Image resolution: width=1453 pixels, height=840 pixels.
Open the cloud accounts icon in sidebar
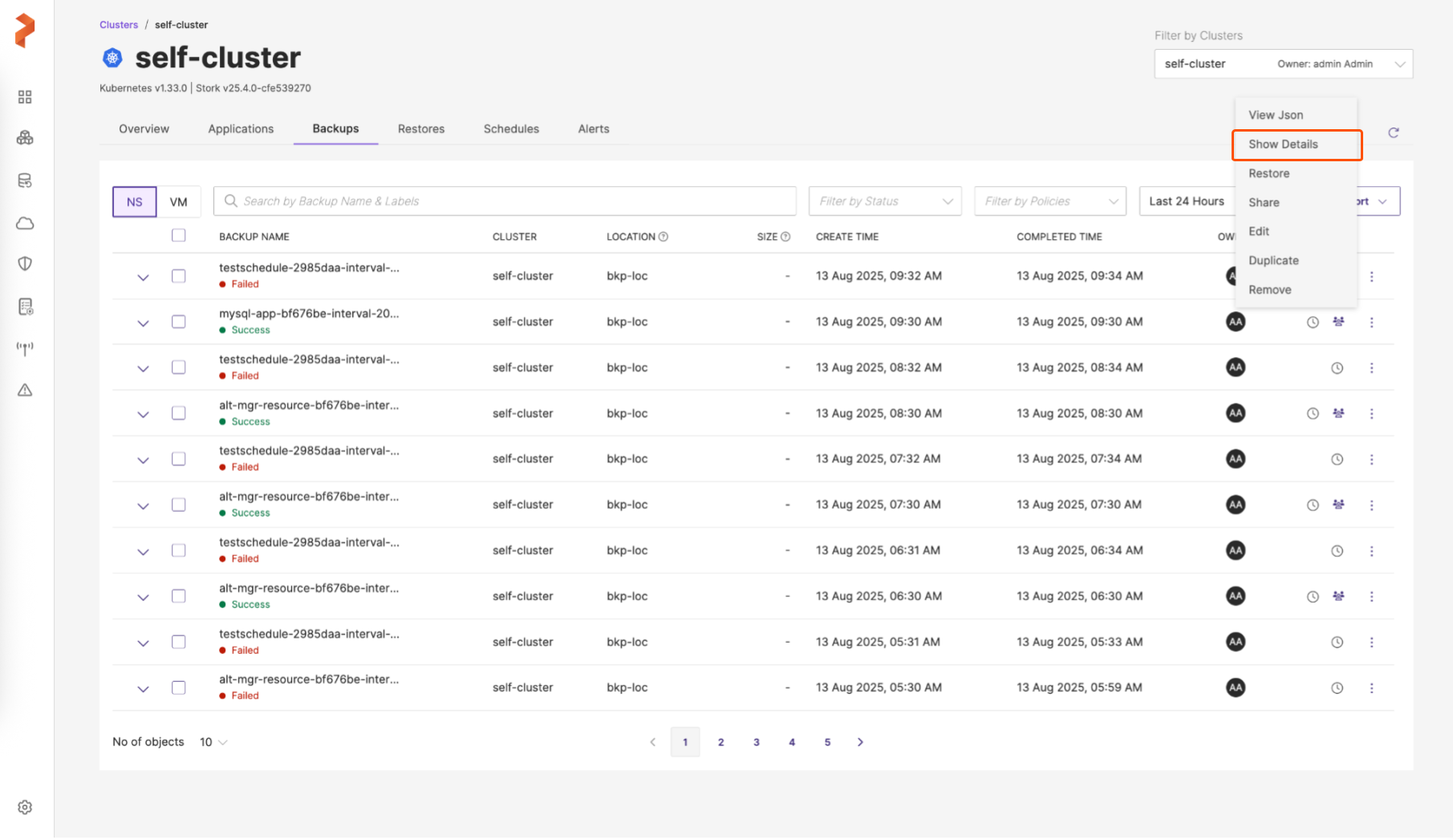(x=25, y=223)
